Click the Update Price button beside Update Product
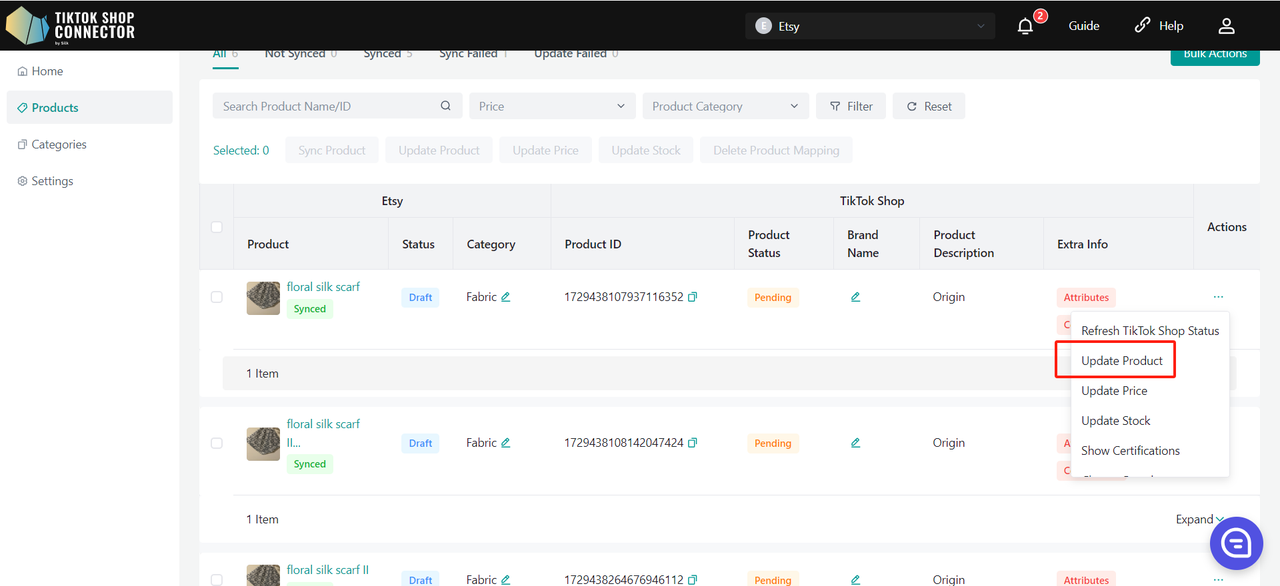The width and height of the screenshot is (1280, 586). point(546,151)
